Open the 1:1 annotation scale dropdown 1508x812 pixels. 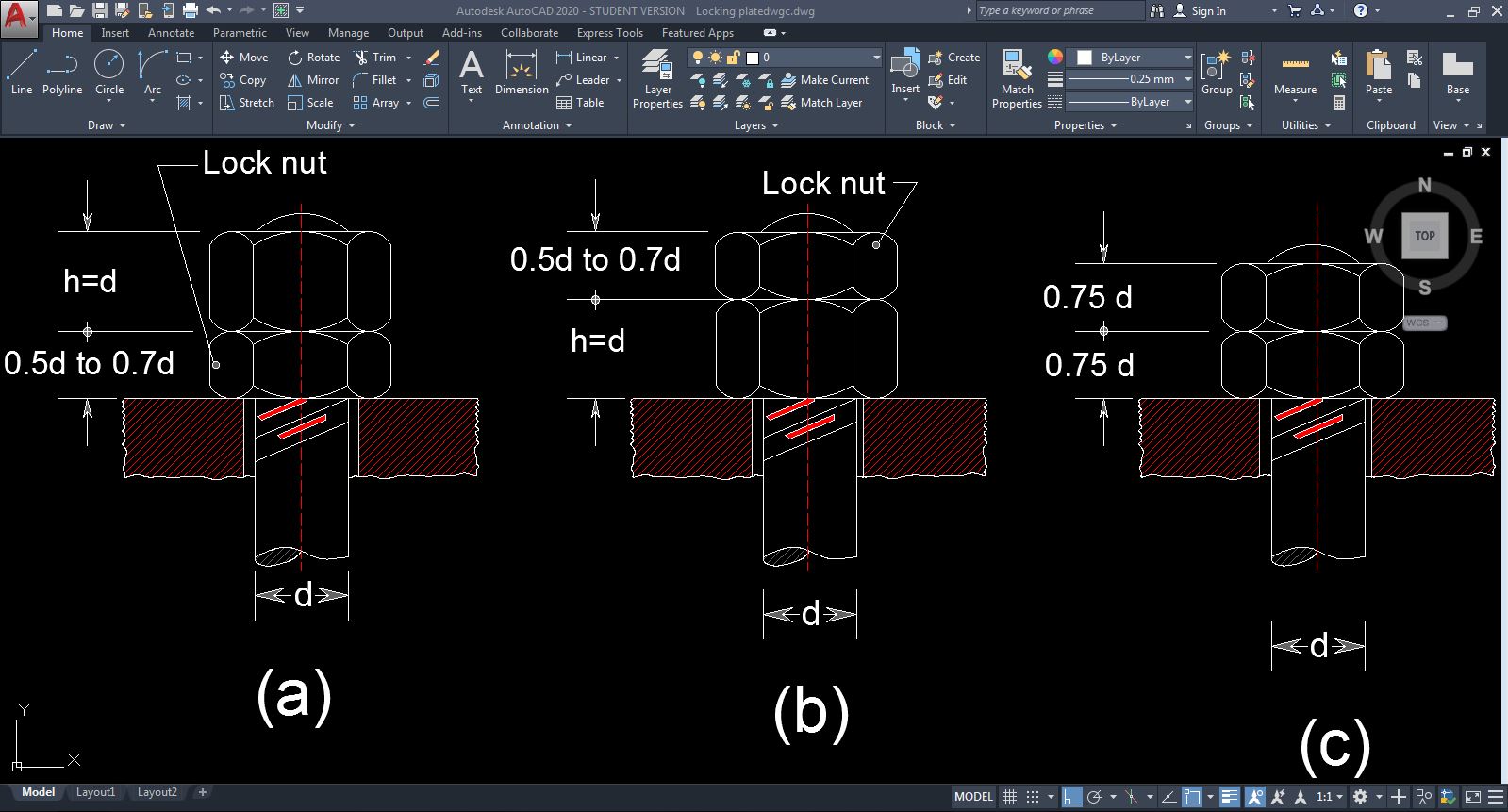[x=1330, y=797]
